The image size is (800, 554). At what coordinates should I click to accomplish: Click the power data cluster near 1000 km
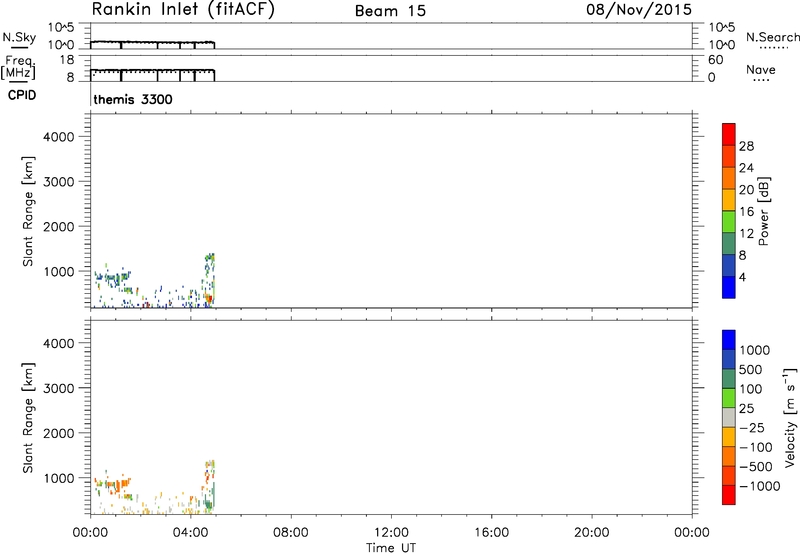(113, 277)
